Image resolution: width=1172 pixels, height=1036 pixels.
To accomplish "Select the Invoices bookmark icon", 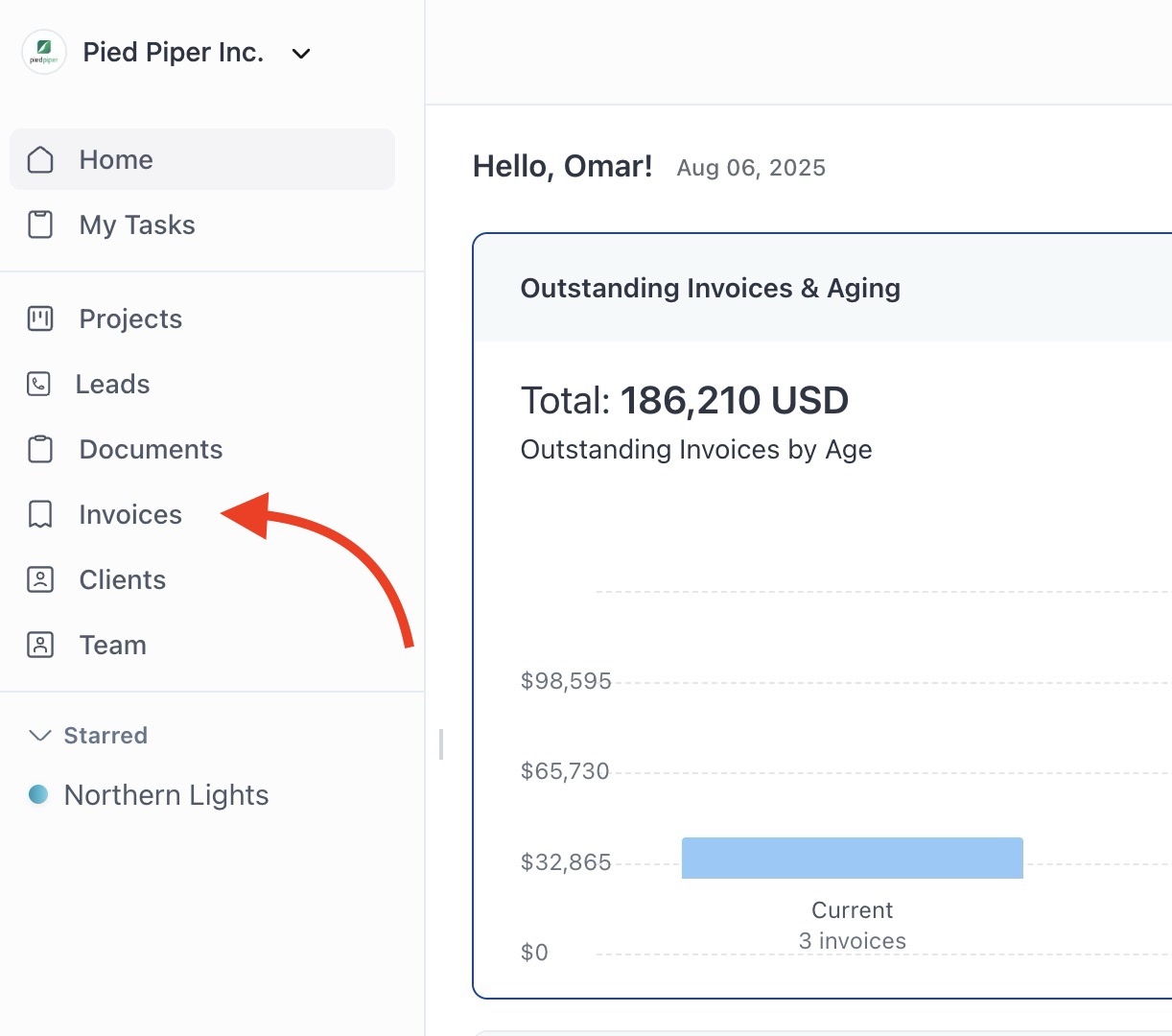I will (x=40, y=514).
